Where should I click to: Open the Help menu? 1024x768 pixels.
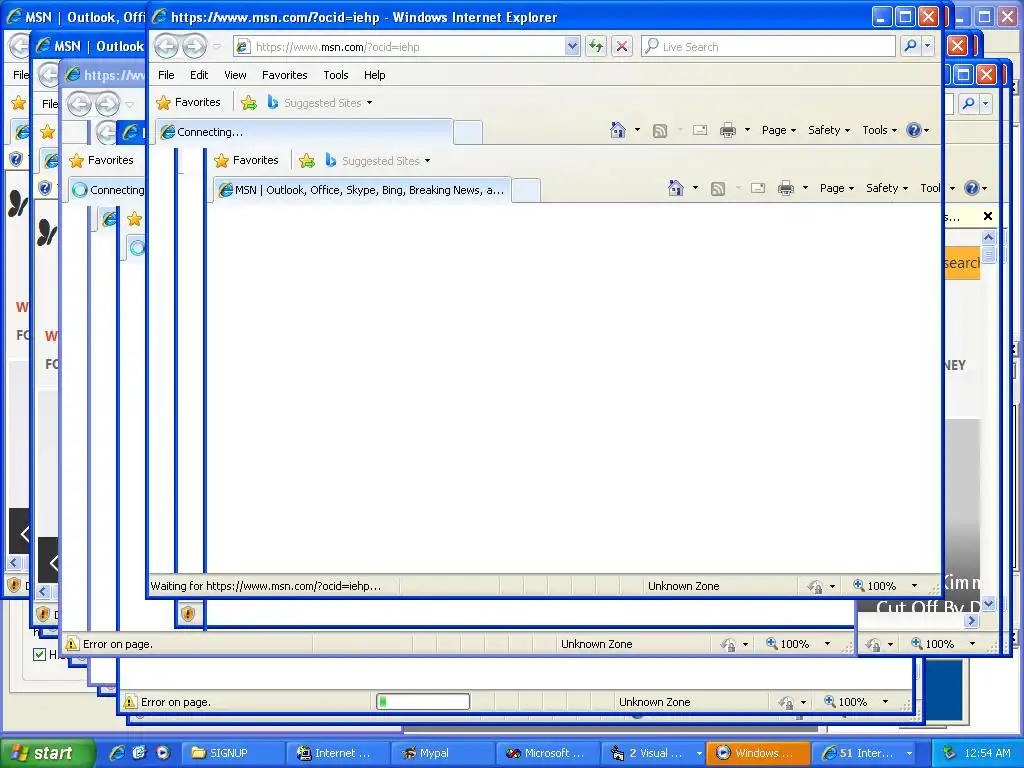click(x=374, y=75)
